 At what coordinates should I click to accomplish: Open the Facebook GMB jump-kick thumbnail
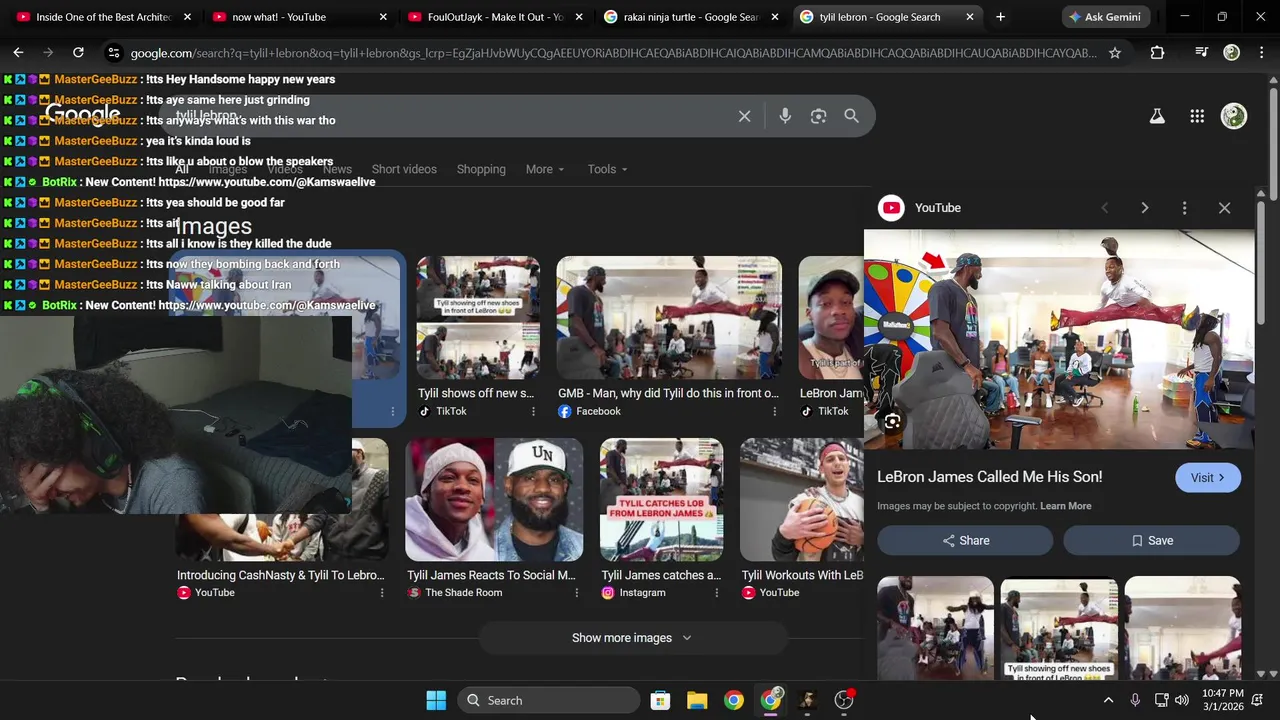coord(669,318)
